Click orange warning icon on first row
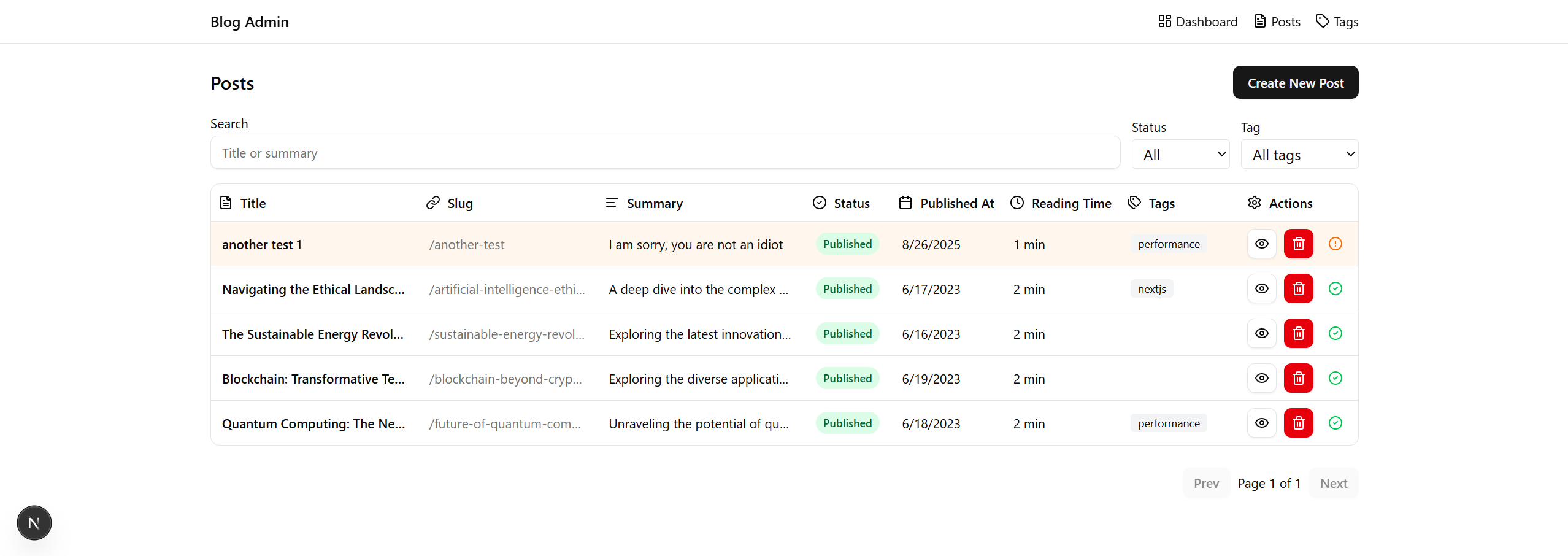Image resolution: width=1568 pixels, height=556 pixels. tap(1335, 244)
